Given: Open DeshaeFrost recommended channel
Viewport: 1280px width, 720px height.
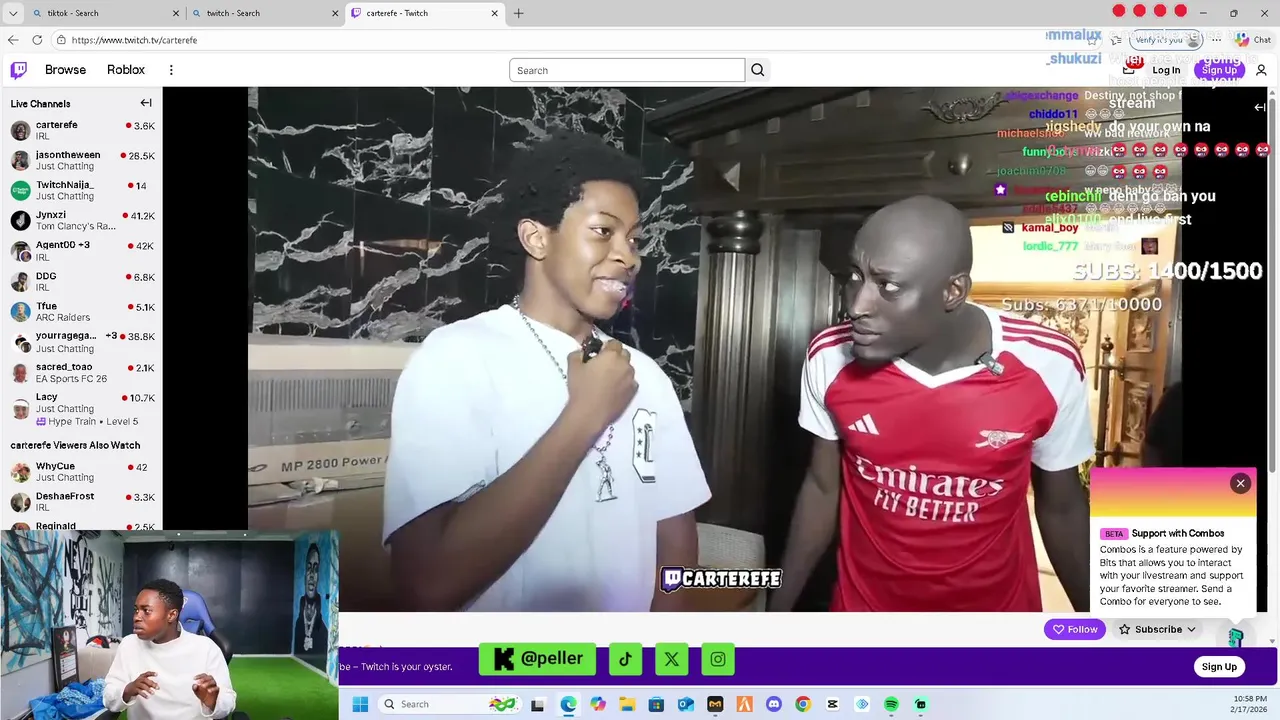Looking at the screenshot, I should pos(81,502).
